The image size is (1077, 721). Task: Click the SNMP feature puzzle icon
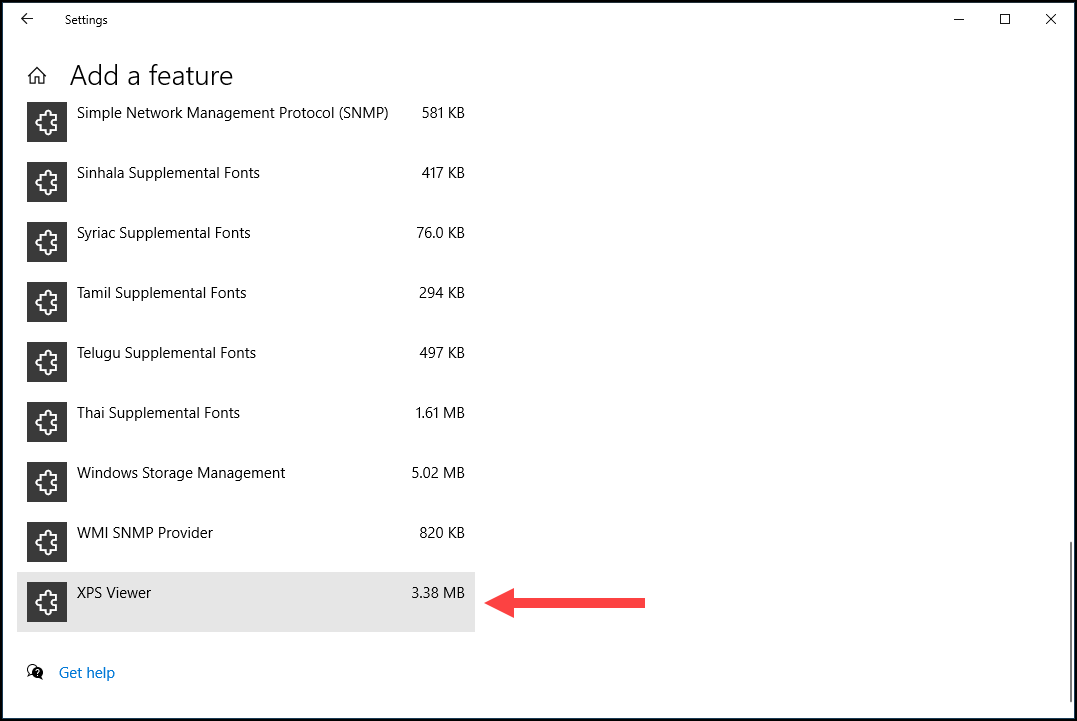click(x=47, y=122)
